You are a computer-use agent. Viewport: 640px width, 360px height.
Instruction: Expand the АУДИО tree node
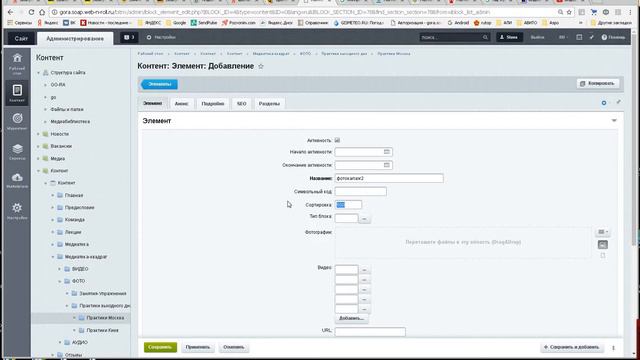(x=60, y=342)
